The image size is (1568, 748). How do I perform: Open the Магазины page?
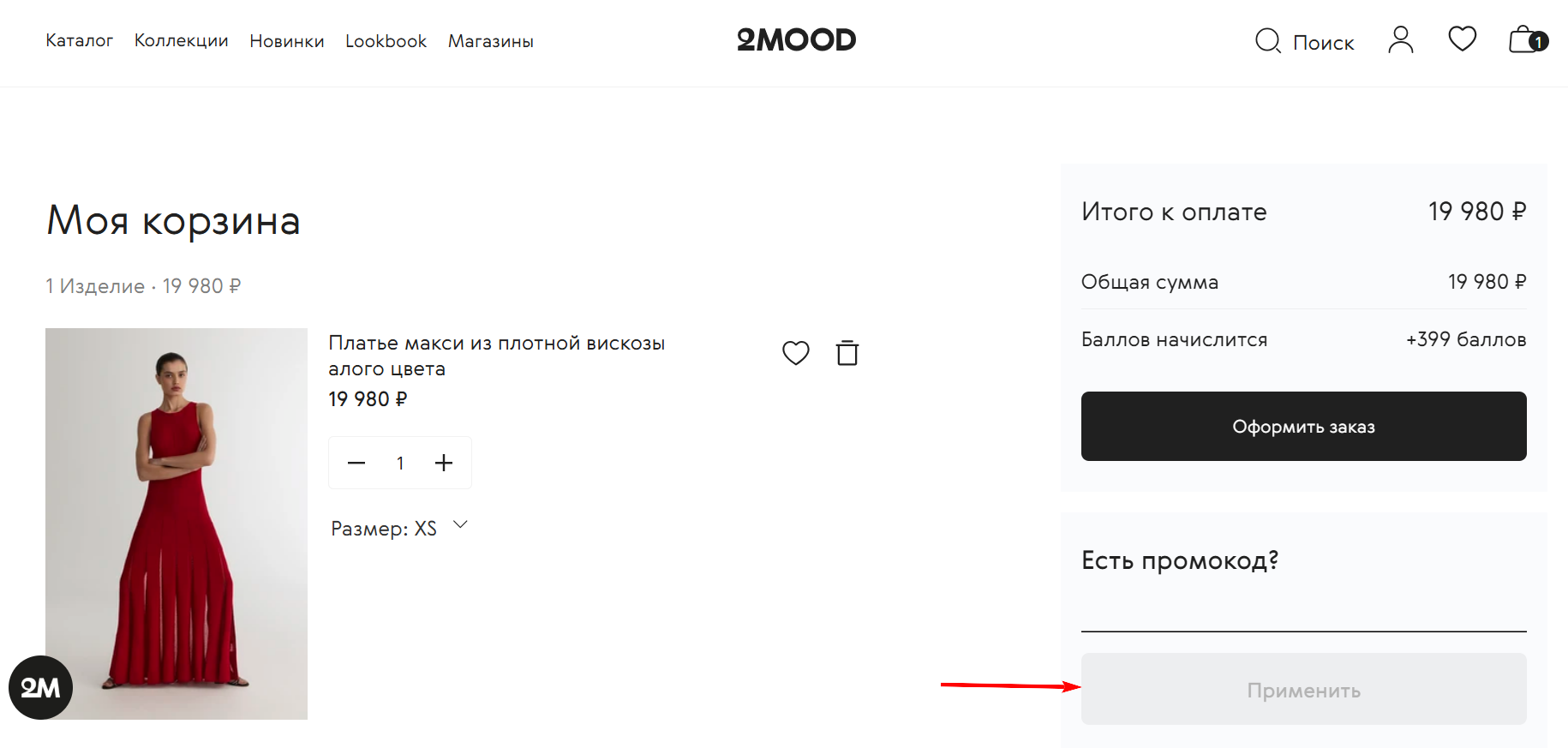click(490, 40)
